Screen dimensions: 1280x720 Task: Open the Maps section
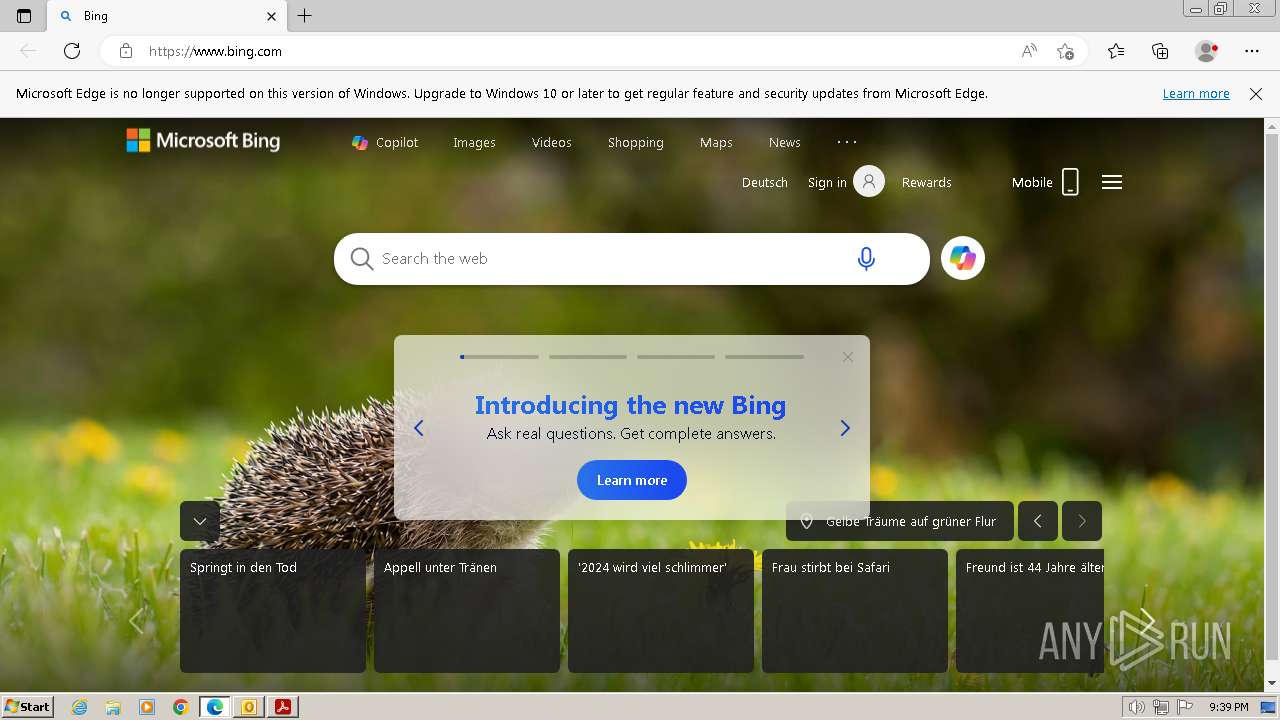716,142
